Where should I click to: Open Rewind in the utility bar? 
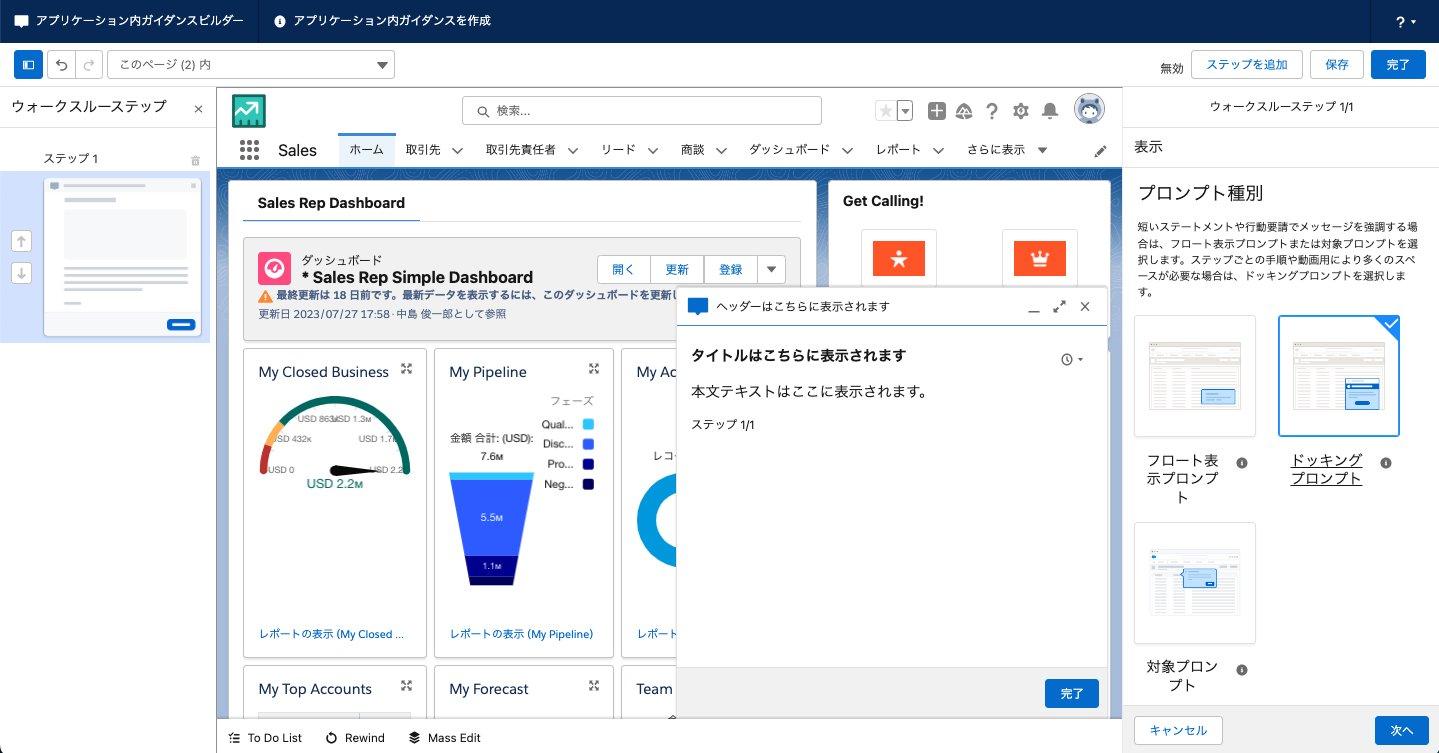(x=355, y=738)
